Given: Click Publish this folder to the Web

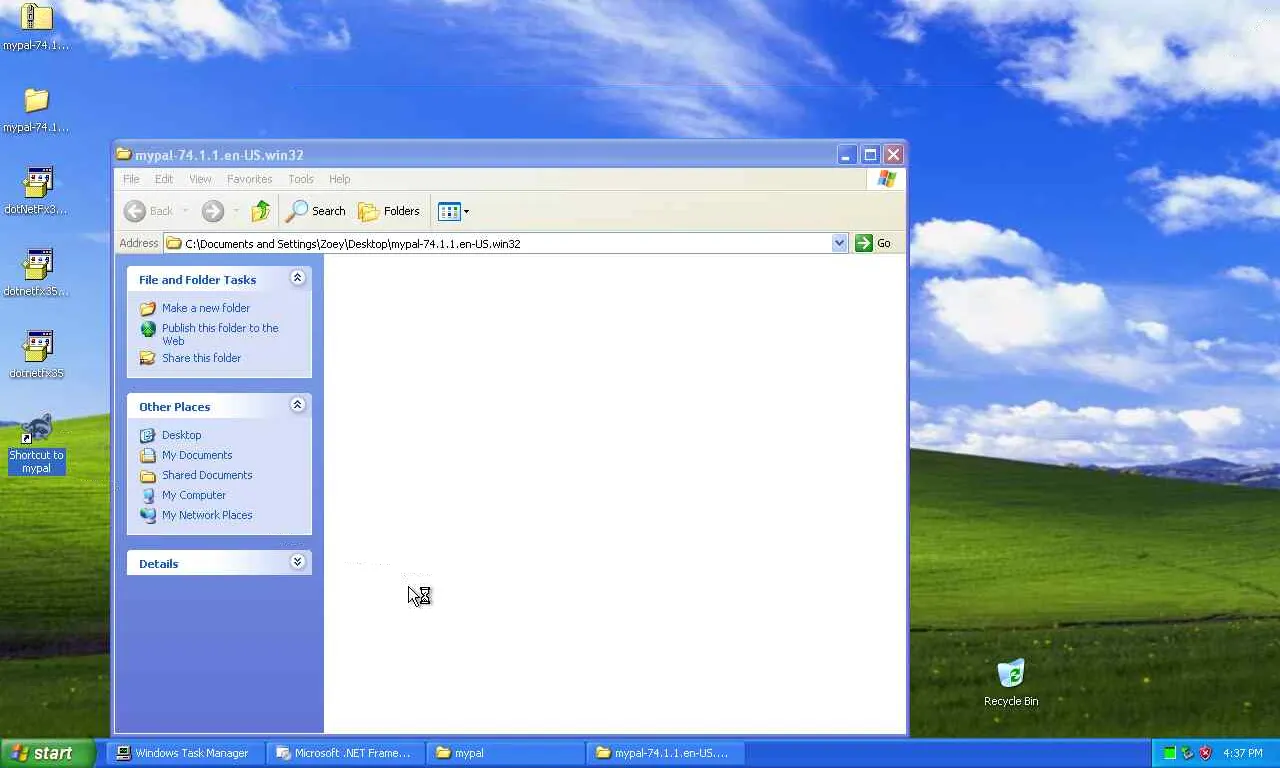Looking at the screenshot, I should [220, 334].
